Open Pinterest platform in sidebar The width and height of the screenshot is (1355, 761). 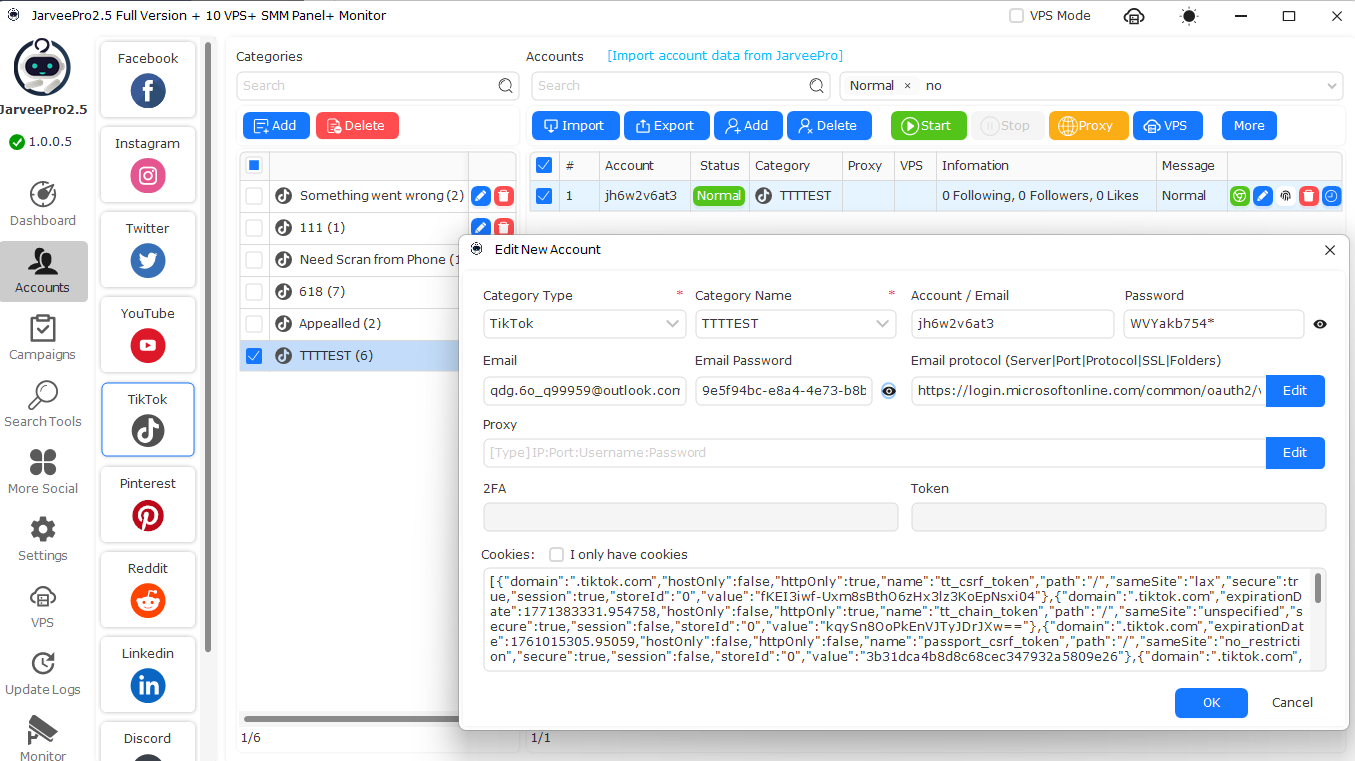click(x=148, y=504)
